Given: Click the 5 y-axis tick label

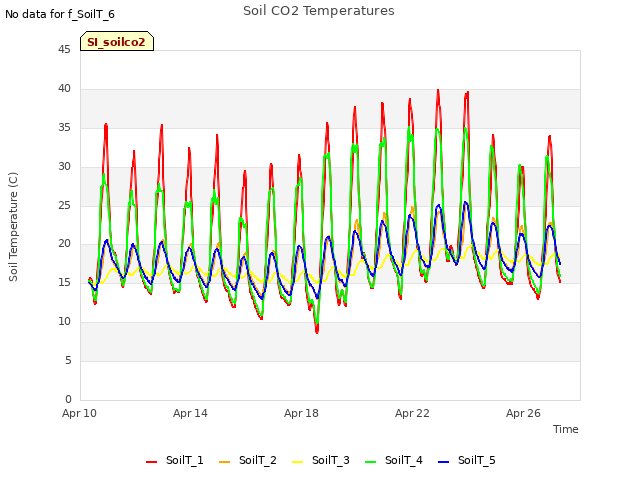Looking at the screenshot, I should (x=68, y=360).
